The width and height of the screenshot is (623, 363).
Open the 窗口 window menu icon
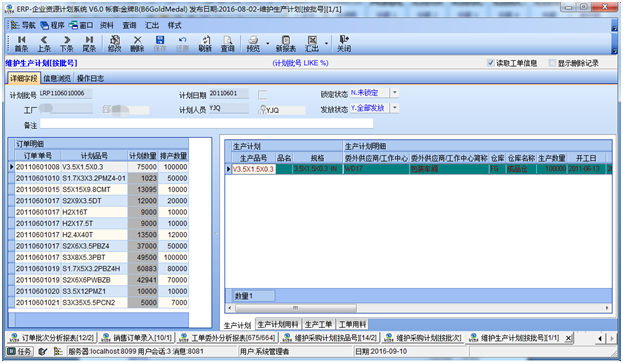pyautogui.click(x=81, y=25)
